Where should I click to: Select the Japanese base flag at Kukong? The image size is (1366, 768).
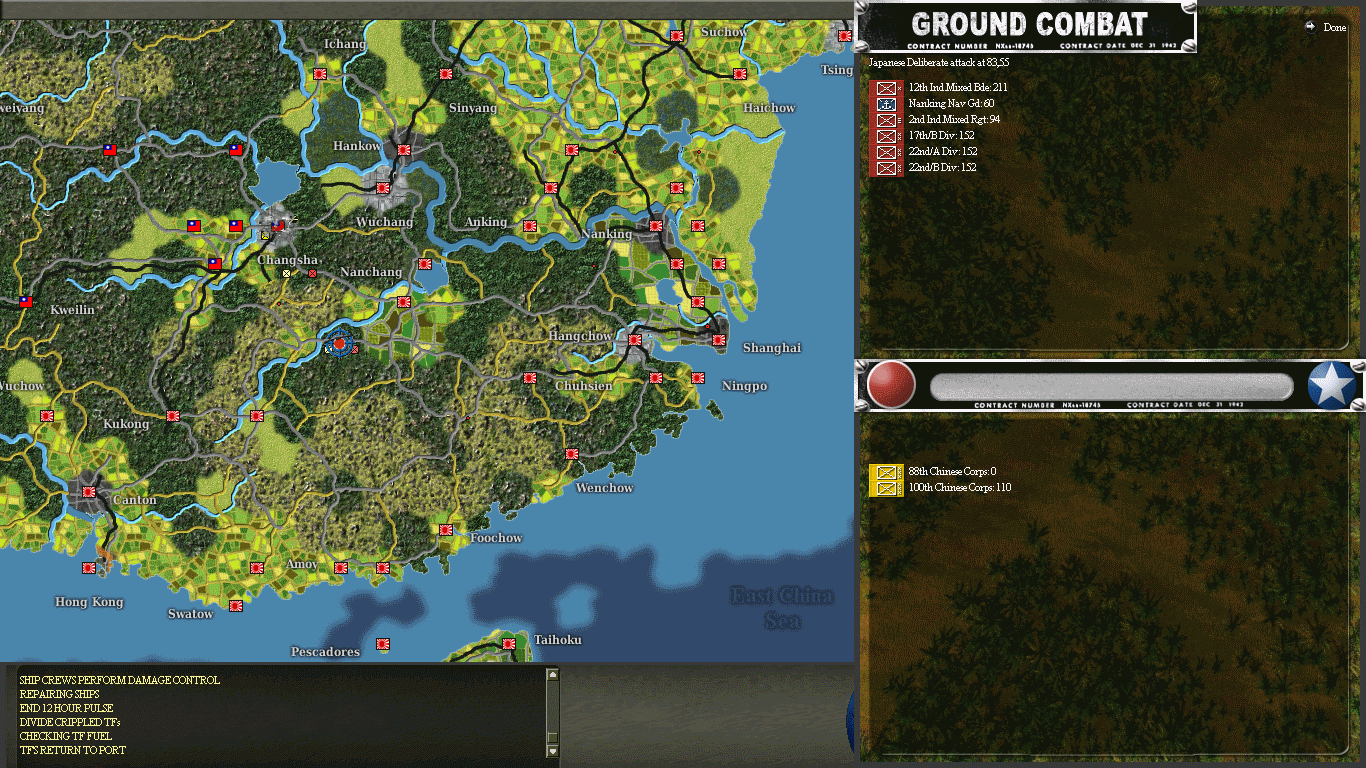pyautogui.click(x=173, y=416)
